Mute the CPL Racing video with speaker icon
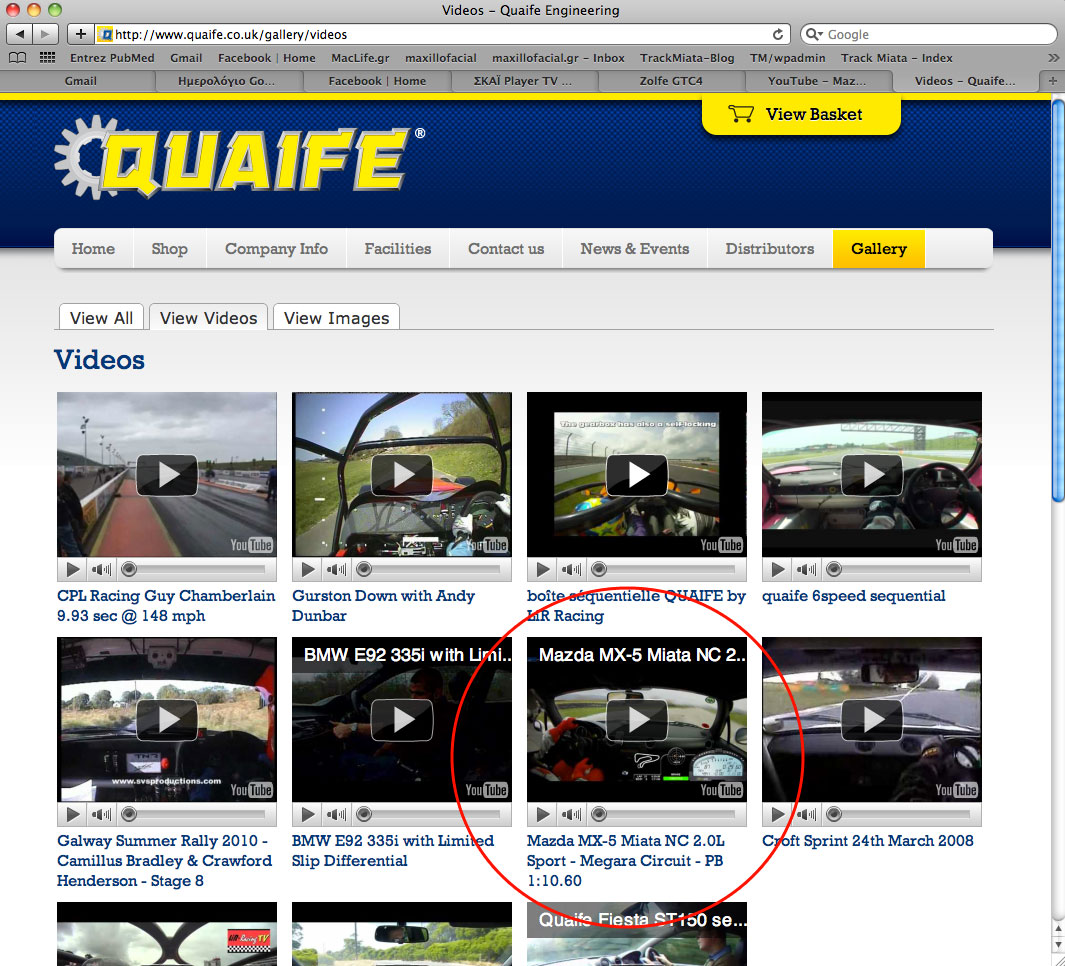 pos(101,569)
